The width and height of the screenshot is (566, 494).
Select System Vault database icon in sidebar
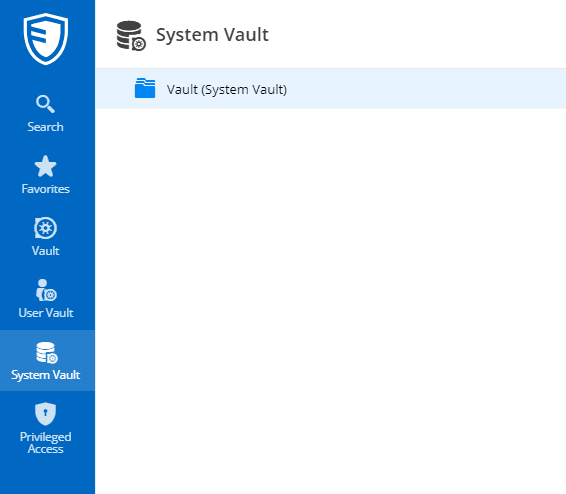tap(47, 353)
